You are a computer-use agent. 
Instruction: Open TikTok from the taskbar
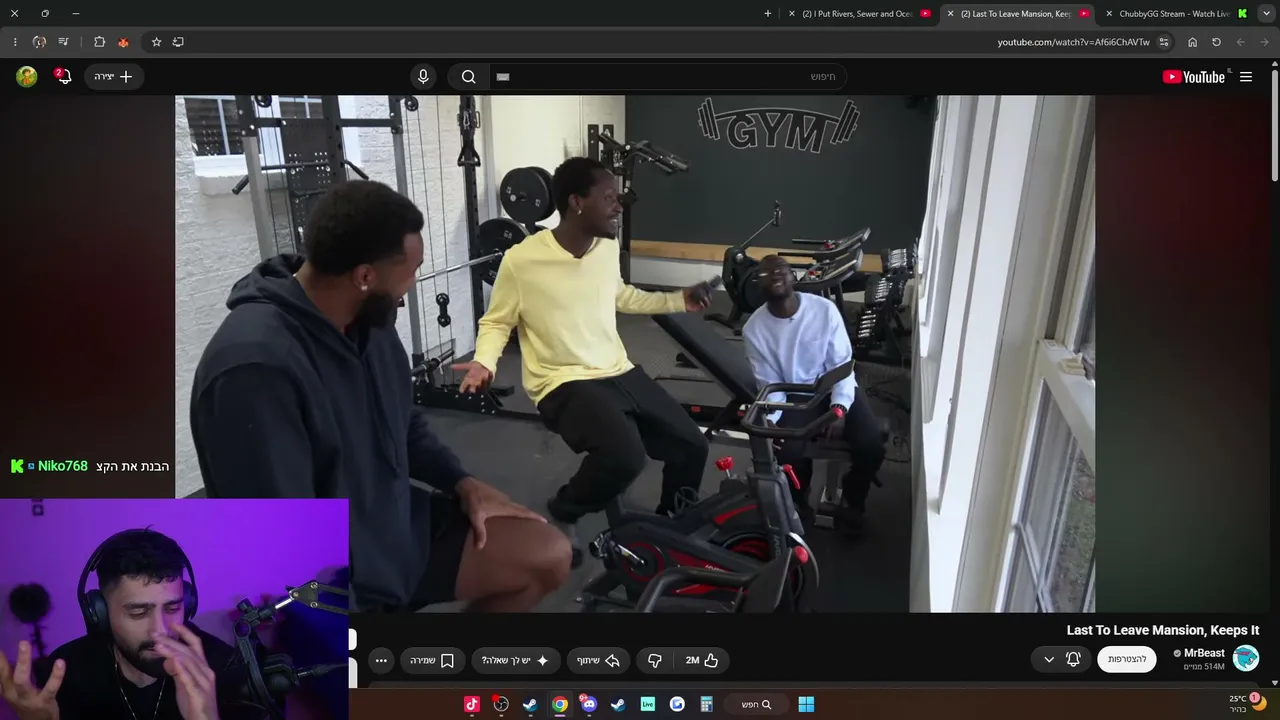point(472,704)
